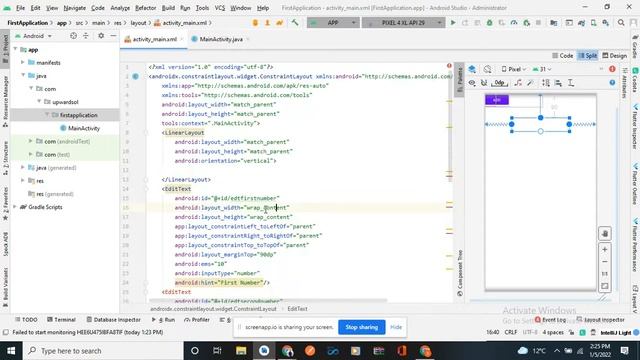Click the orientation for preview icon

tap(487, 69)
